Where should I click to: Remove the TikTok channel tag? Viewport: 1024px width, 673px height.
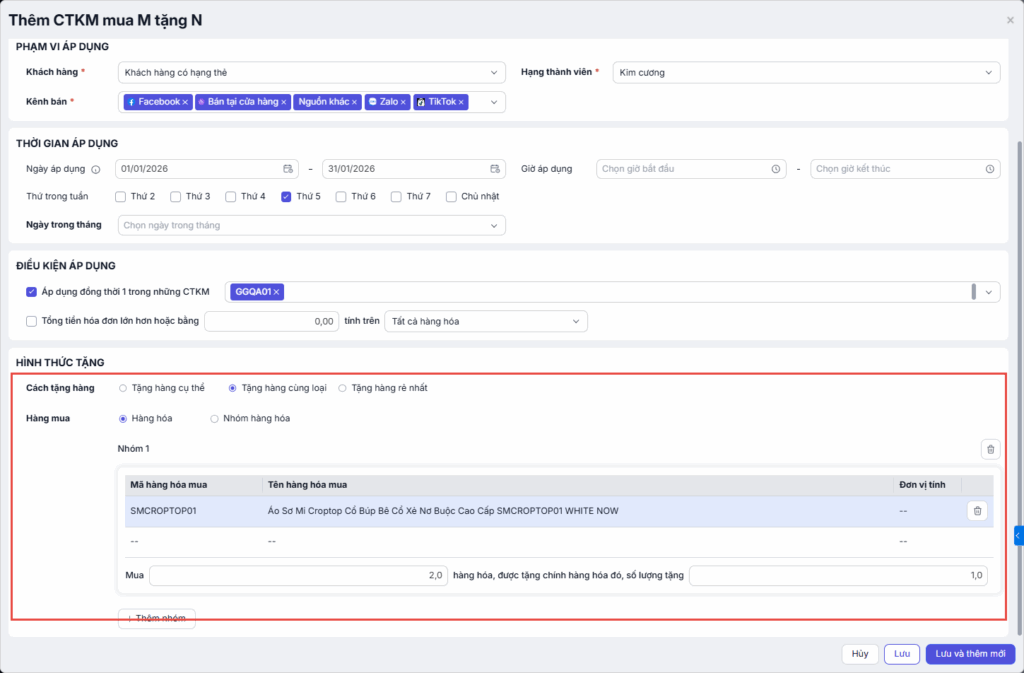tap(462, 102)
